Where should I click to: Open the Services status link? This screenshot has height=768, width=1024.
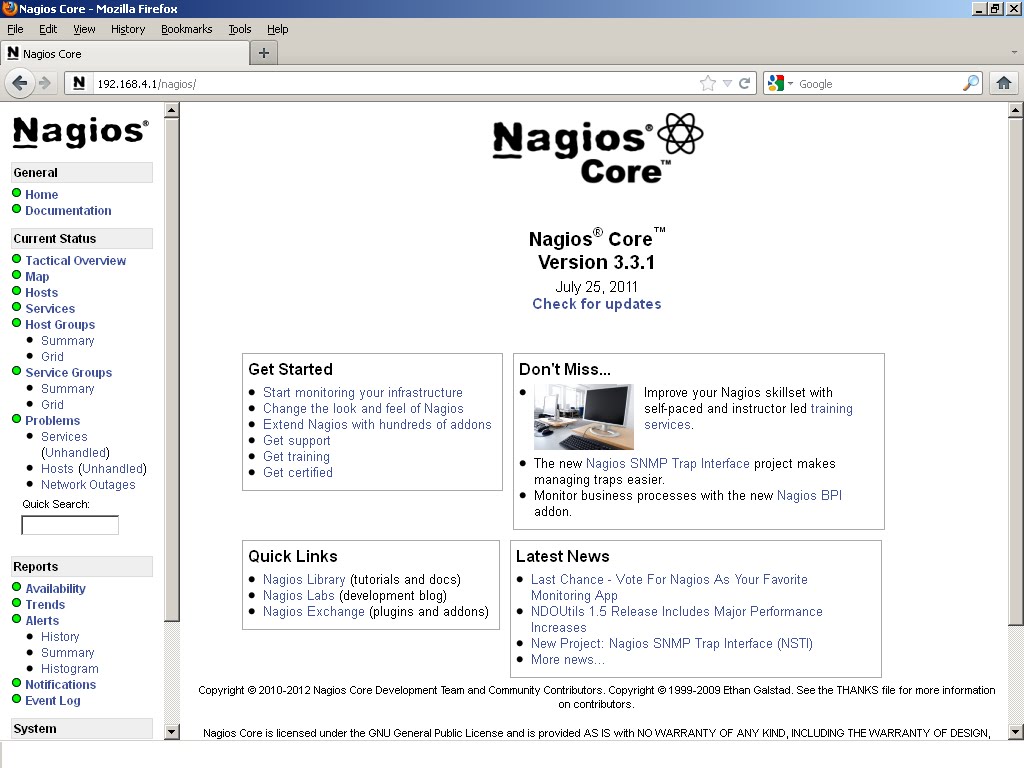[50, 308]
